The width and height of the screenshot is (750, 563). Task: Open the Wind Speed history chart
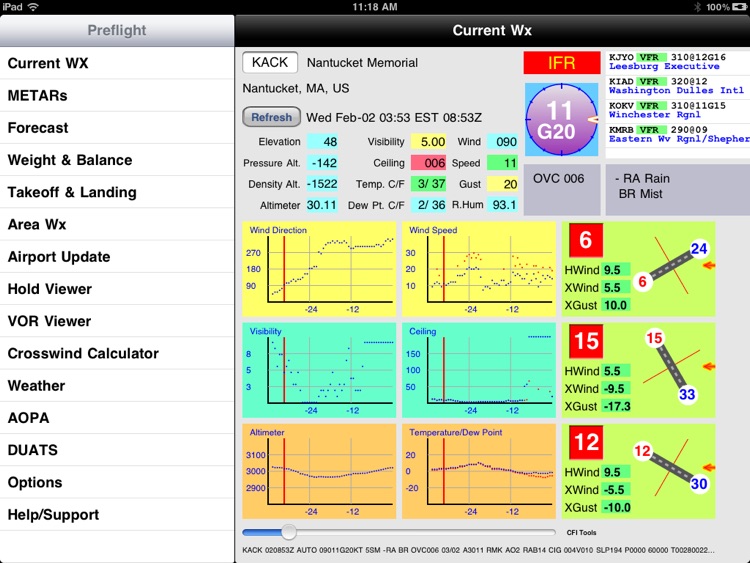479,269
